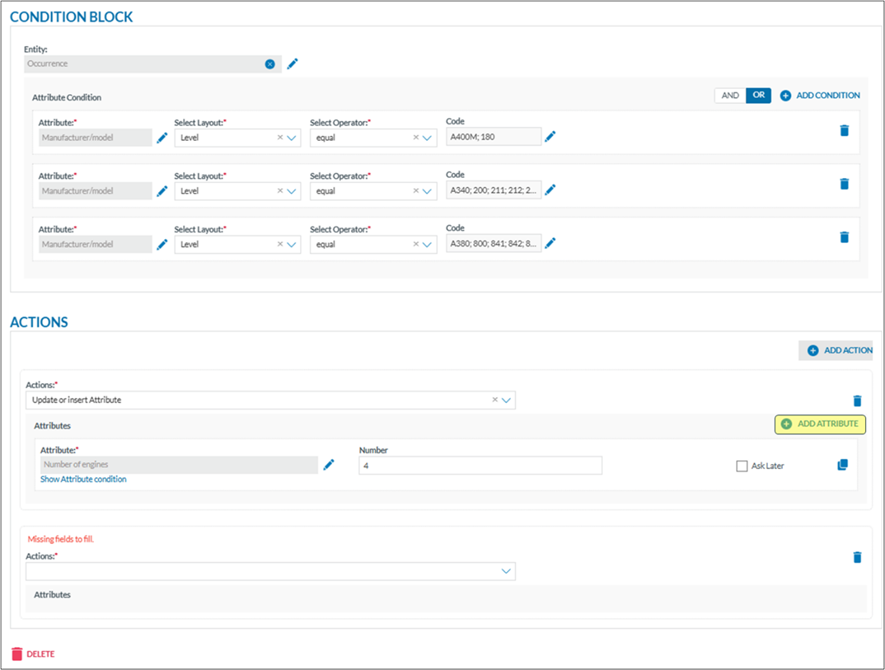Image resolution: width=885 pixels, height=670 pixels.
Task: Enable the Ask Later checkbox
Action: pyautogui.click(x=741, y=466)
